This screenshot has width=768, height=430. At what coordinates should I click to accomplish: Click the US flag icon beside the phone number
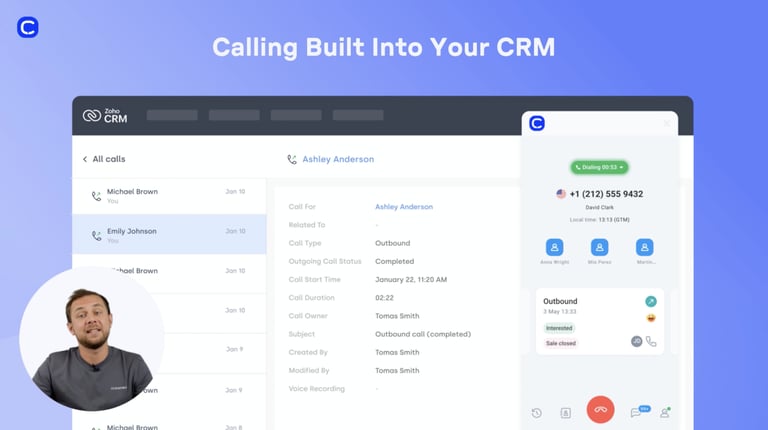[x=561, y=194]
